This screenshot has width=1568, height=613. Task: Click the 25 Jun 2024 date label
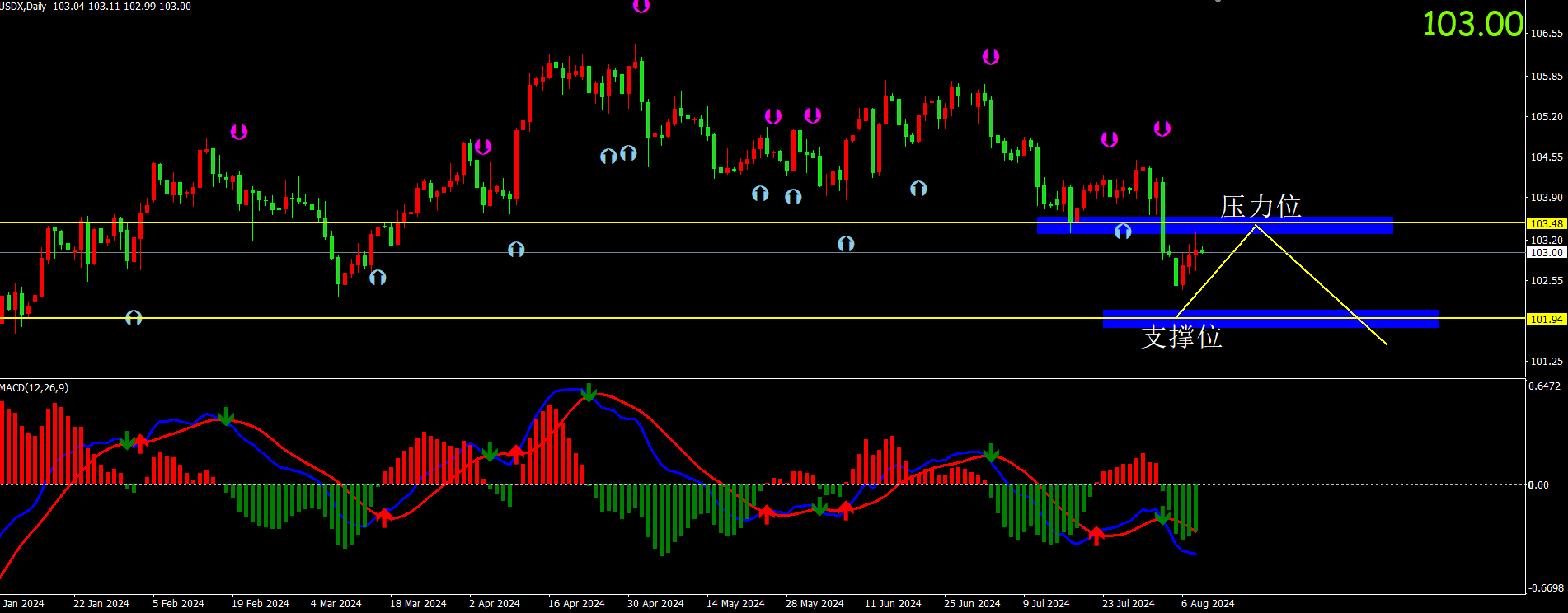click(x=972, y=604)
